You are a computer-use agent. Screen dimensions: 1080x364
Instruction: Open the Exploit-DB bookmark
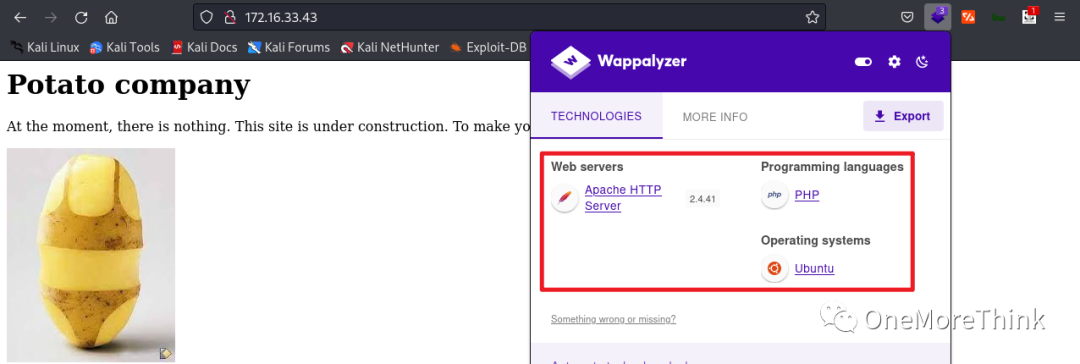(x=488, y=48)
